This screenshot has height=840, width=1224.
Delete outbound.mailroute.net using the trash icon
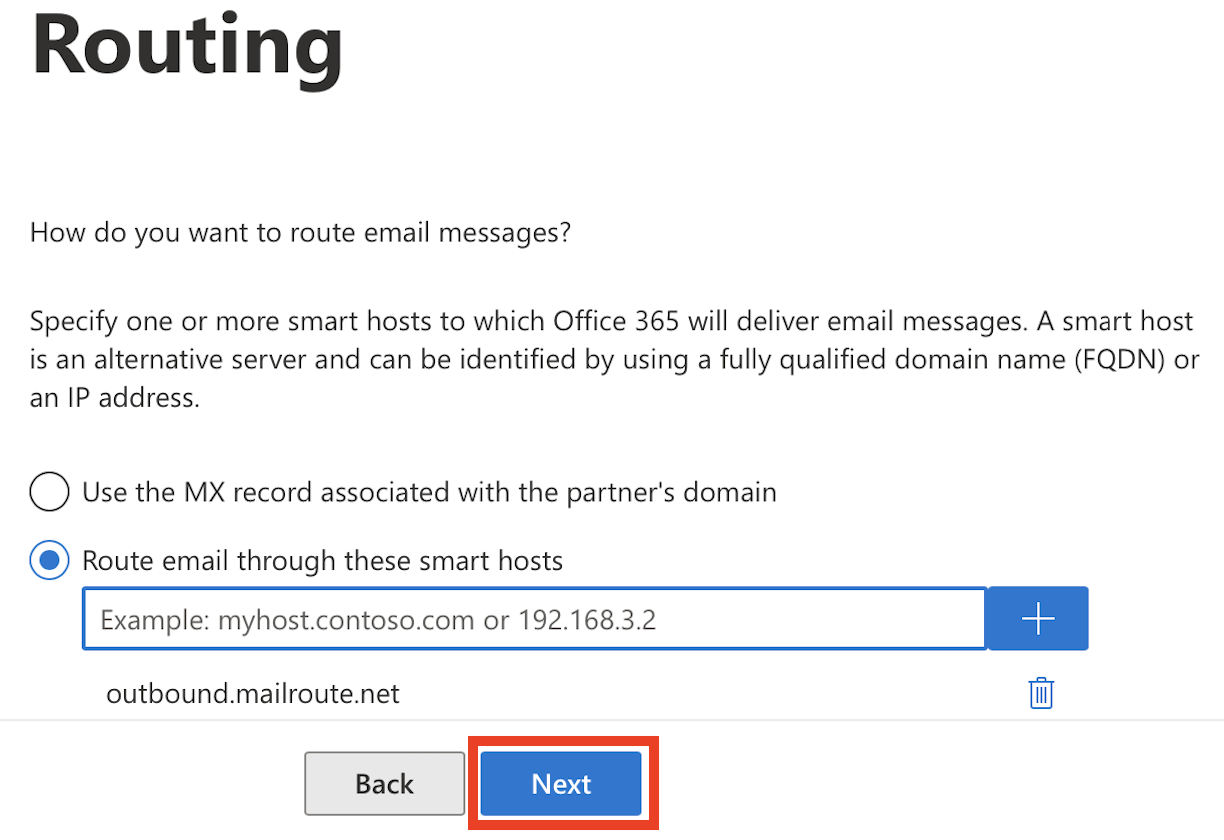click(x=1041, y=693)
